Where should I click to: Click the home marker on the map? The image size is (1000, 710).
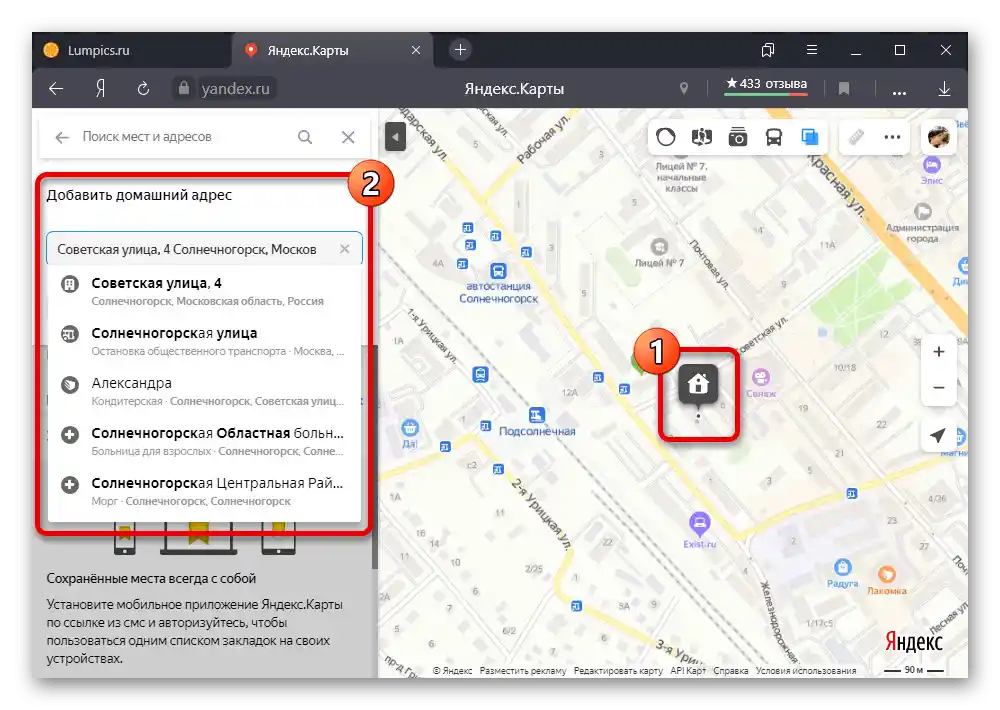pyautogui.click(x=698, y=384)
